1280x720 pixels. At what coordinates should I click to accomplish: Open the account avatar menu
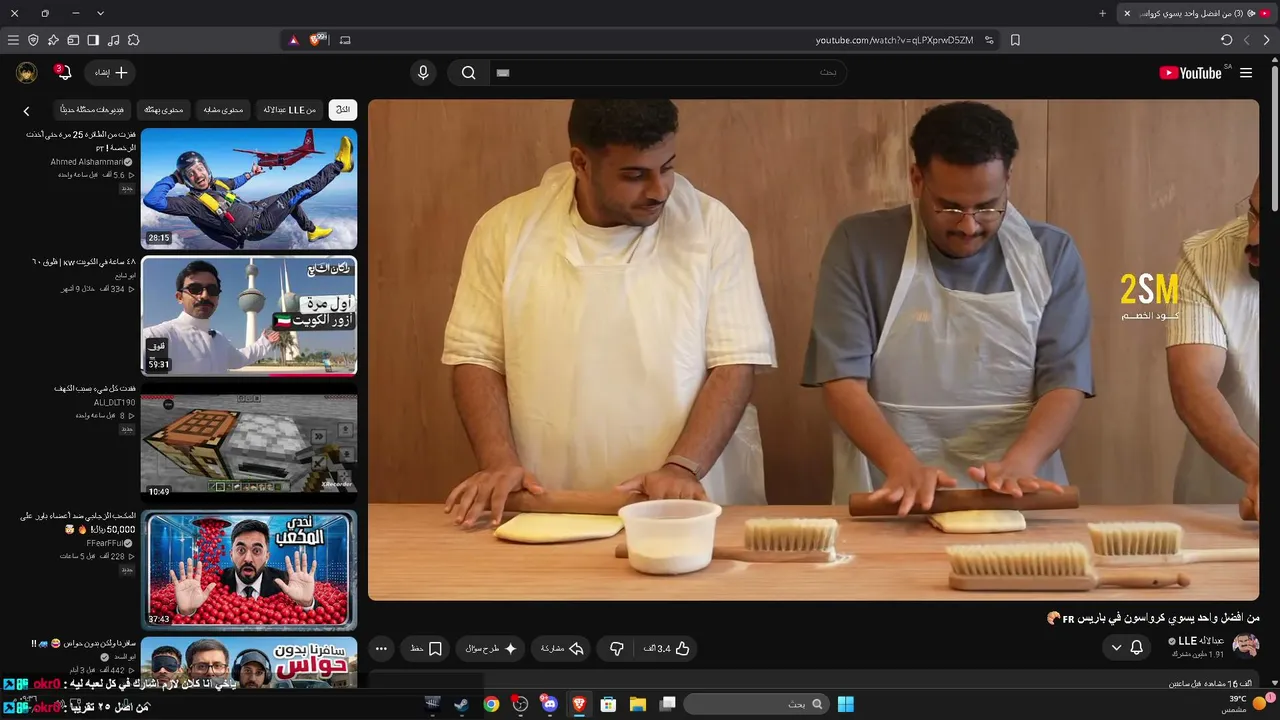tap(27, 73)
